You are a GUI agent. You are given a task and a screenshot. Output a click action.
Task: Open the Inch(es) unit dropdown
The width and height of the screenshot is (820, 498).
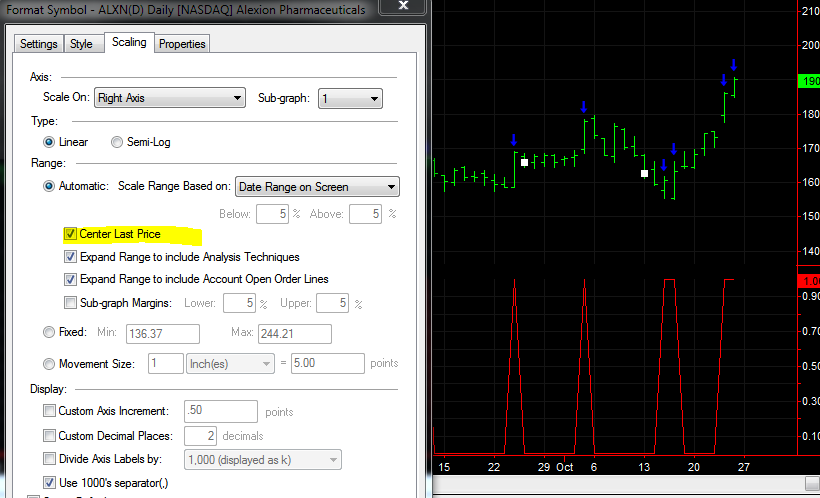pos(230,364)
